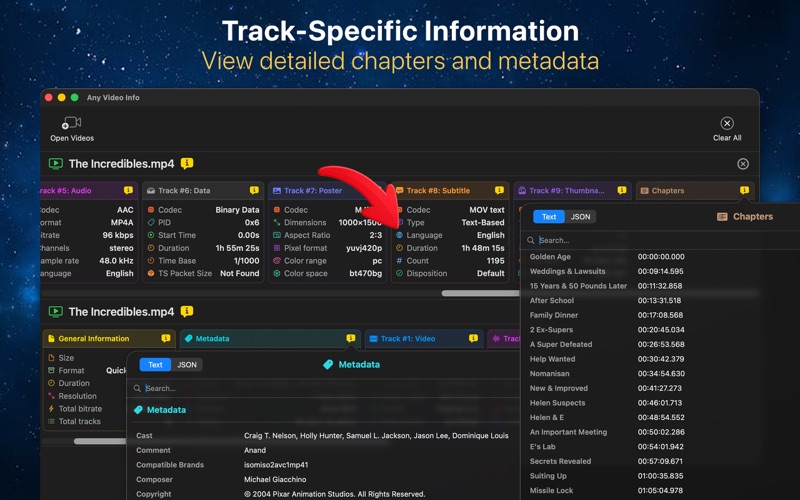The width and height of the screenshot is (800, 500).
Task: Select the 15 Years & 50 Pounds Later chapter
Action: tap(658, 286)
